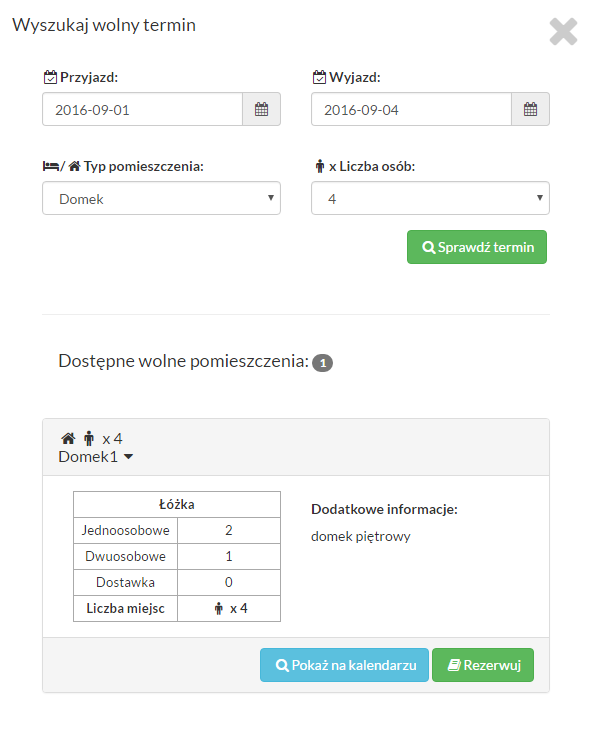Click the person icon beside Liczba osób label
Image resolution: width=590 pixels, height=739 pixels.
[x=320, y=166]
